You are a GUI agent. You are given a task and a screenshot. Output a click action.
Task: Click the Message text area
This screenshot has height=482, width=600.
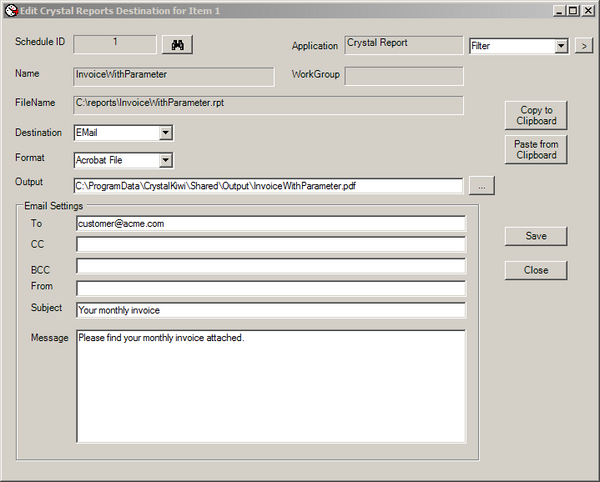[271, 386]
